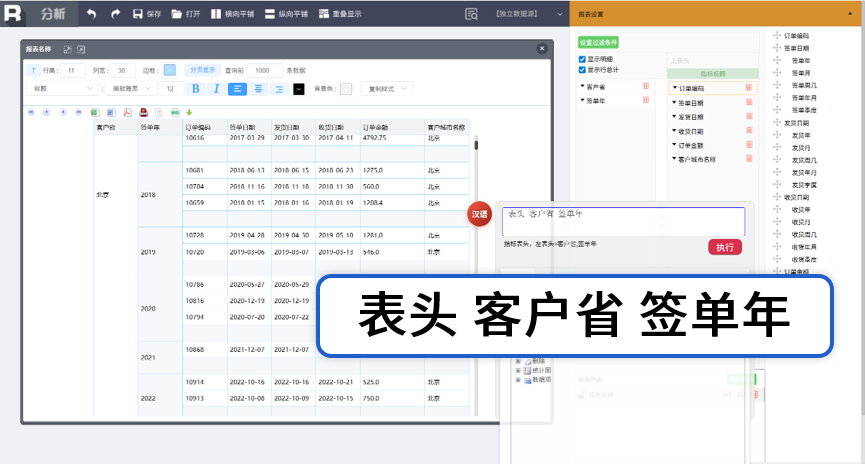Click the 保存 save button

tap(147, 14)
